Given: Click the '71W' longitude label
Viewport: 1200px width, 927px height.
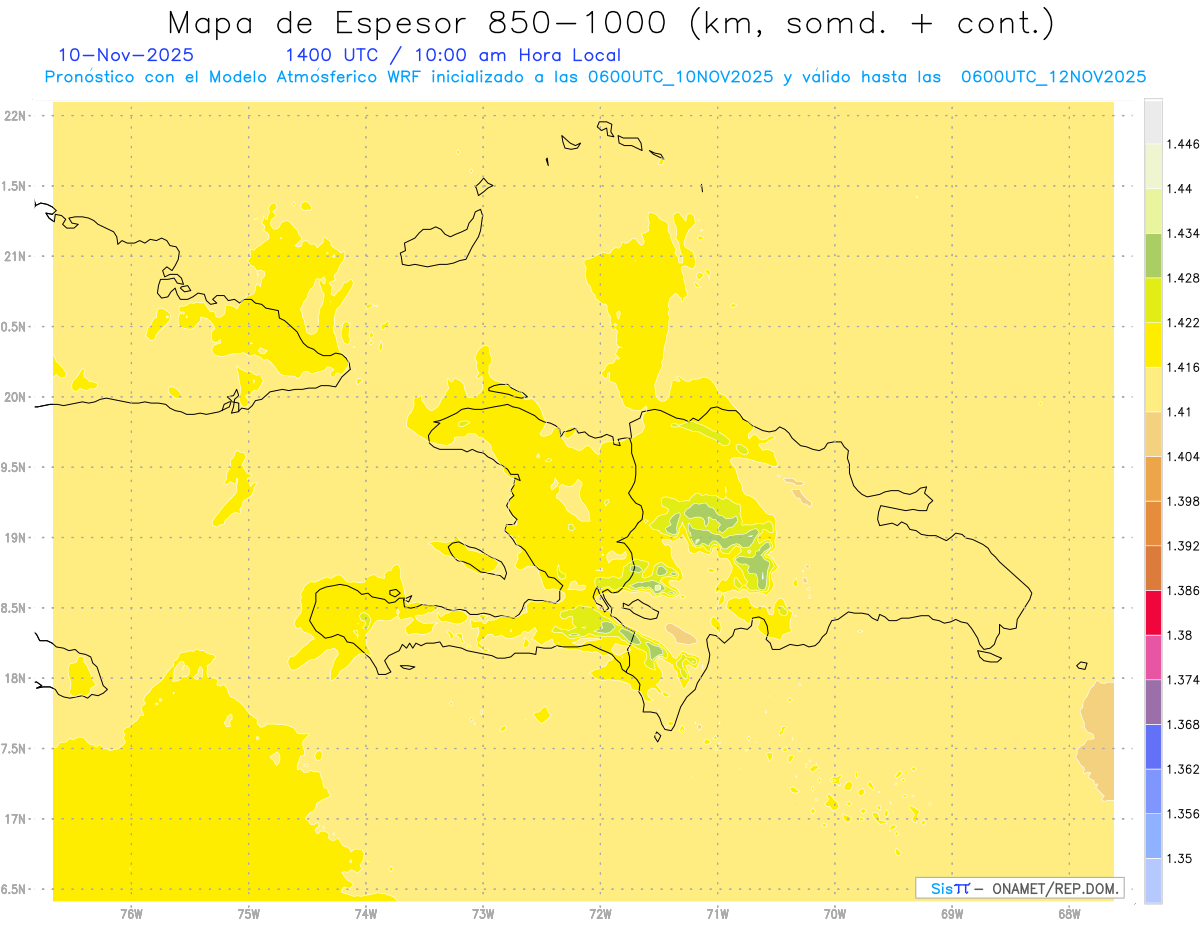Looking at the screenshot, I should [717, 914].
